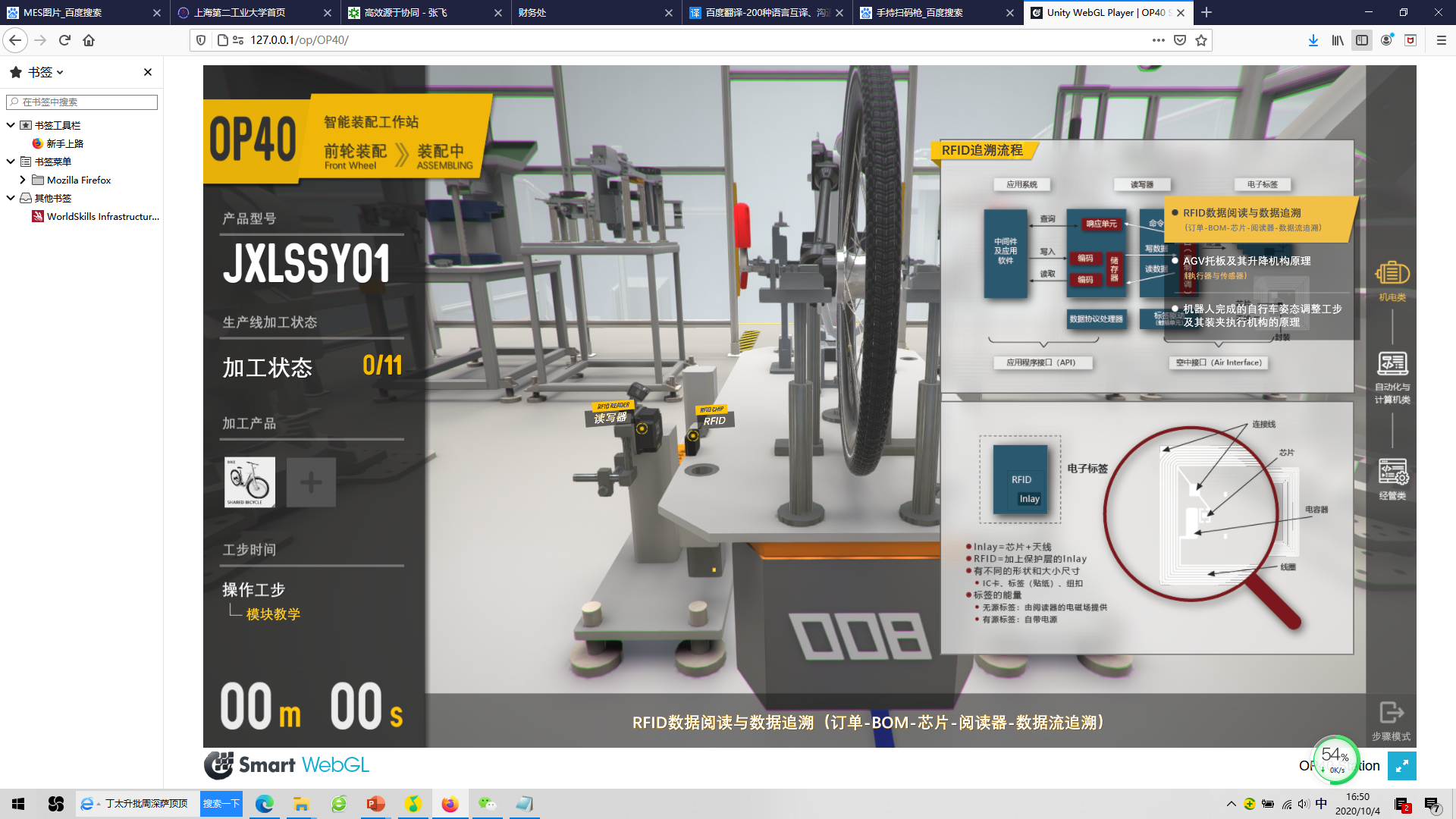Open the 机电类 category icon
The width and height of the screenshot is (1456, 819).
[1392, 280]
